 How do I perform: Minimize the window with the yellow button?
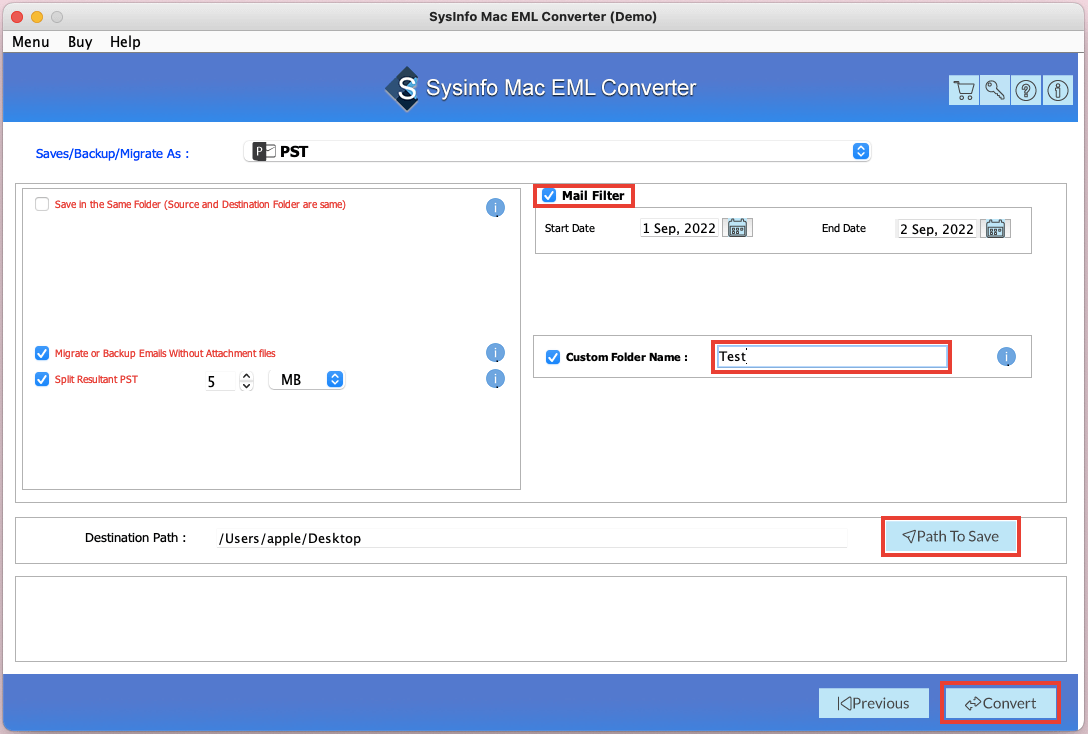coord(37,17)
